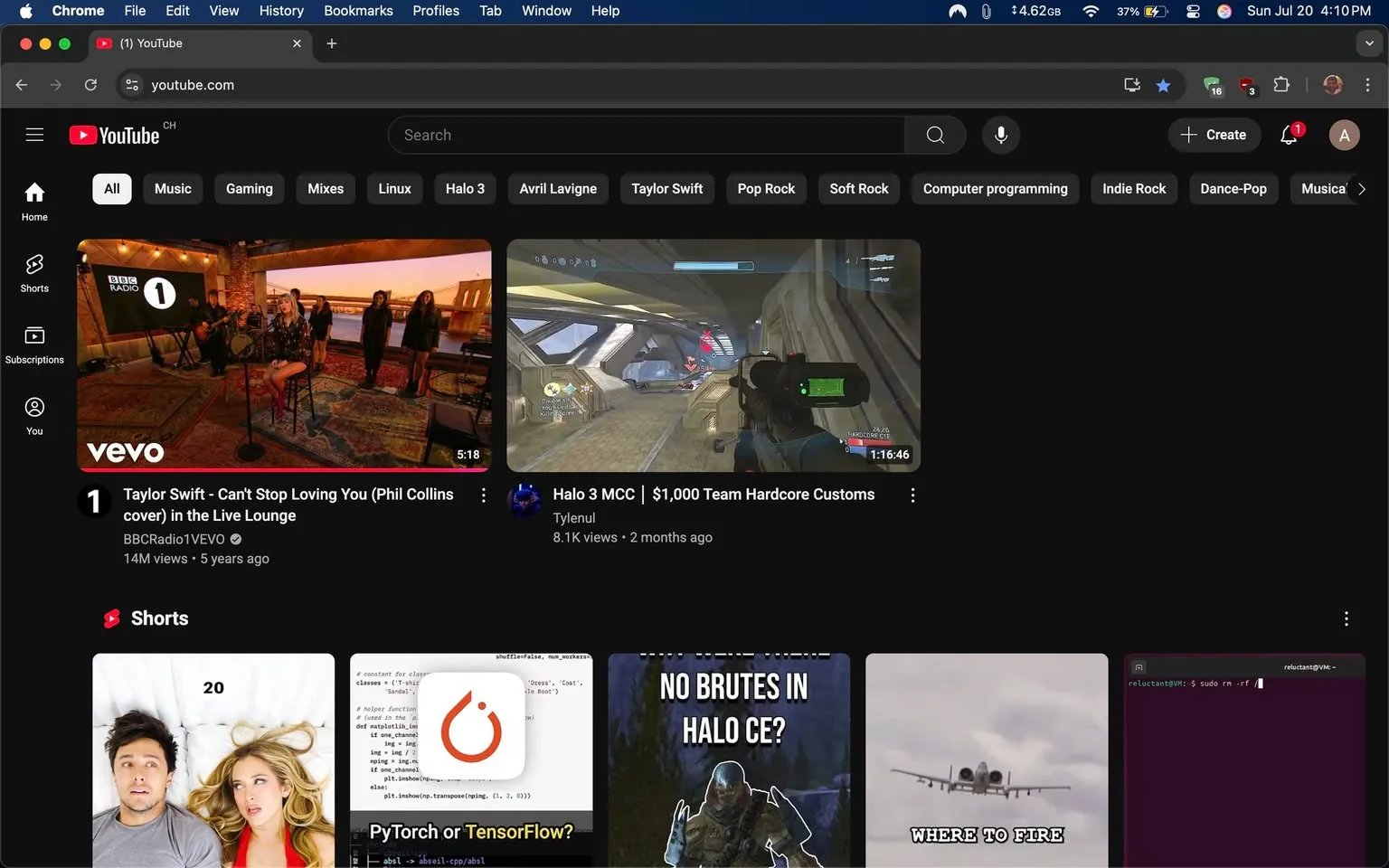Open YouTube notifications bell
Screen dimensions: 1389x868
(1288, 134)
